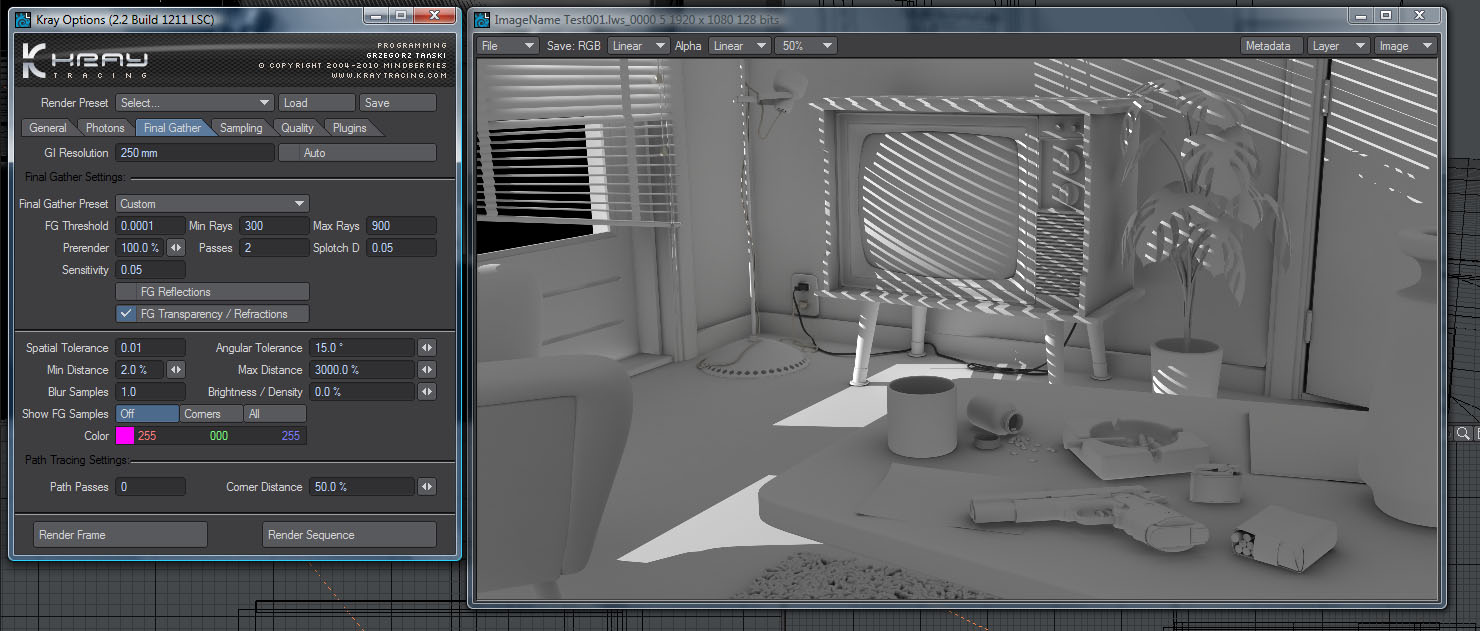Click the magnifier icon at right edge
Viewport: 1480px width, 631px height.
pyautogui.click(x=1462, y=433)
